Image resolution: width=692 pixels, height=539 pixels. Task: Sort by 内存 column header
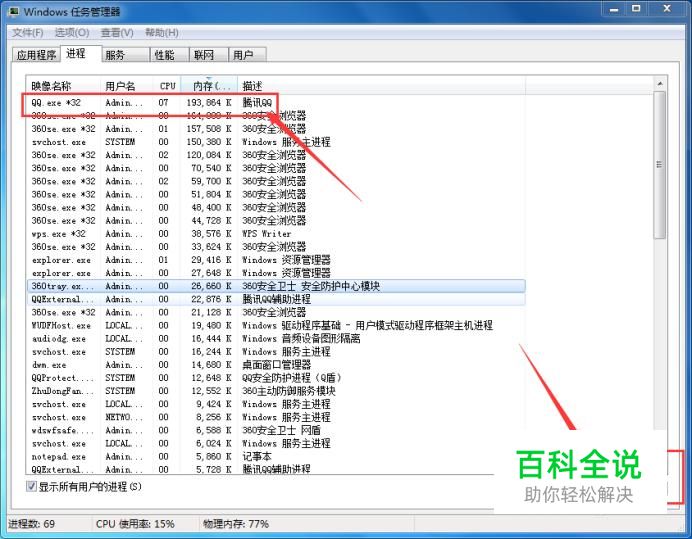click(x=209, y=86)
